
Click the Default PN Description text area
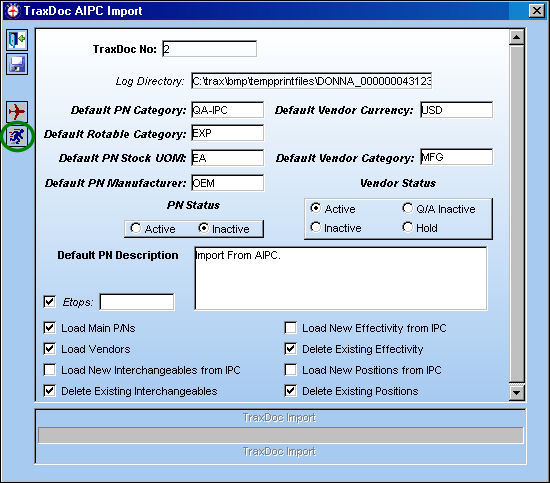pyautogui.click(x=341, y=279)
